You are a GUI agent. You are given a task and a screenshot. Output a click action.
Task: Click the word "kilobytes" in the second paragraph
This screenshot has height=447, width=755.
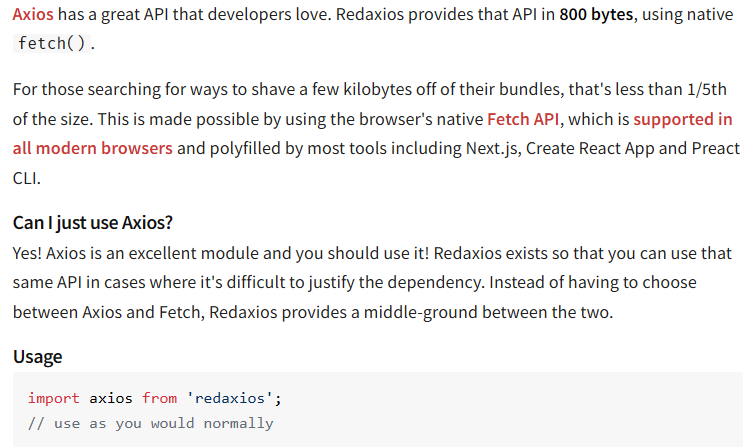(x=380, y=90)
